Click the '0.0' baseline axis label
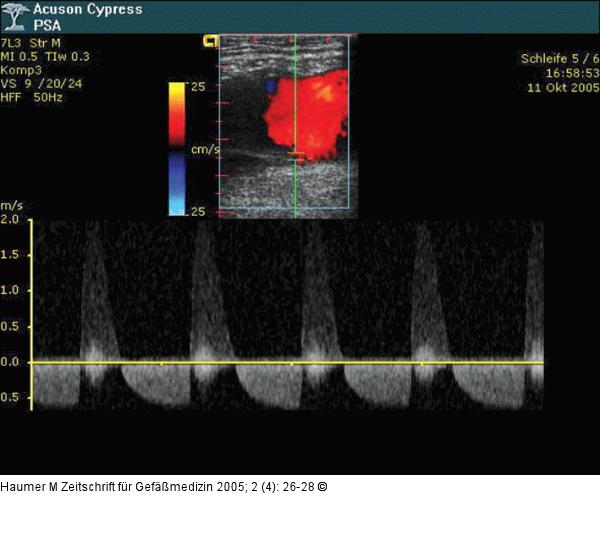This screenshot has height=536, width=600. (x=10, y=362)
